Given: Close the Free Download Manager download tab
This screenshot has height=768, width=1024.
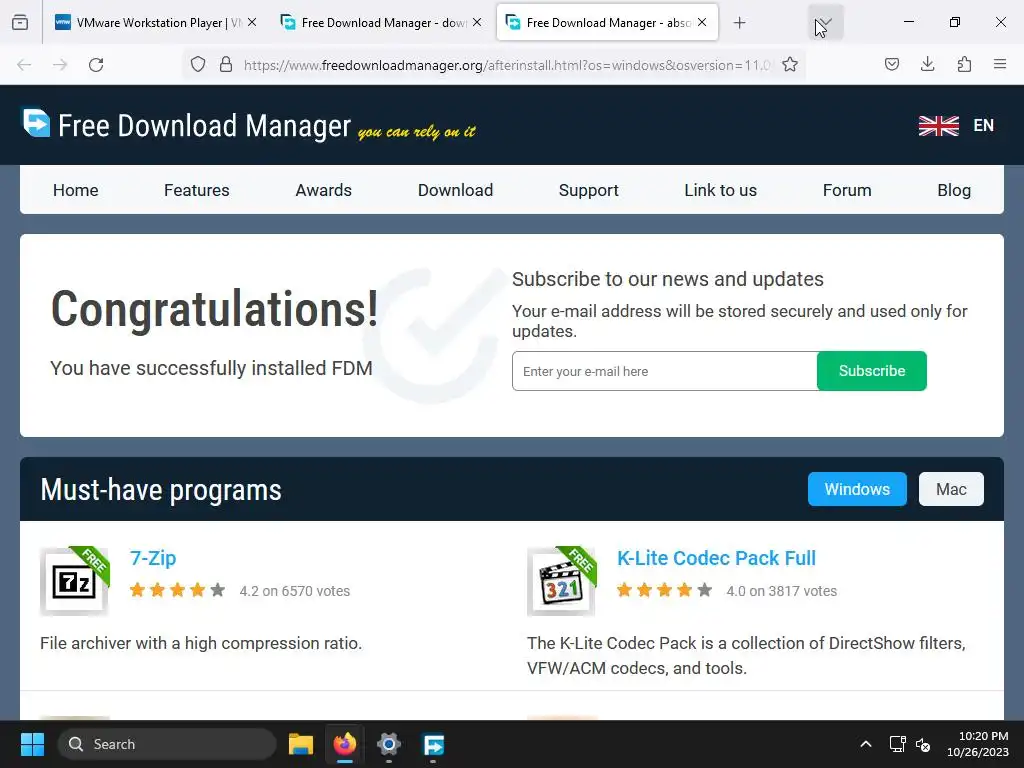Looking at the screenshot, I should click(x=477, y=22).
